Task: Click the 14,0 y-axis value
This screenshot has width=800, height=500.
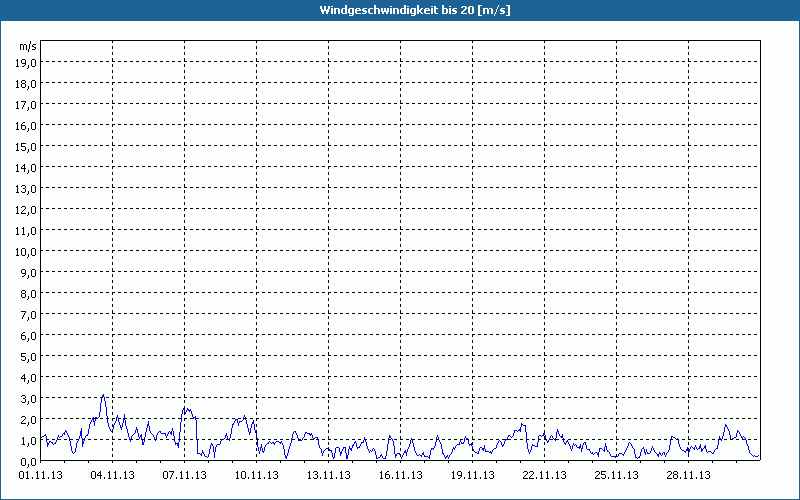Action: (26, 168)
